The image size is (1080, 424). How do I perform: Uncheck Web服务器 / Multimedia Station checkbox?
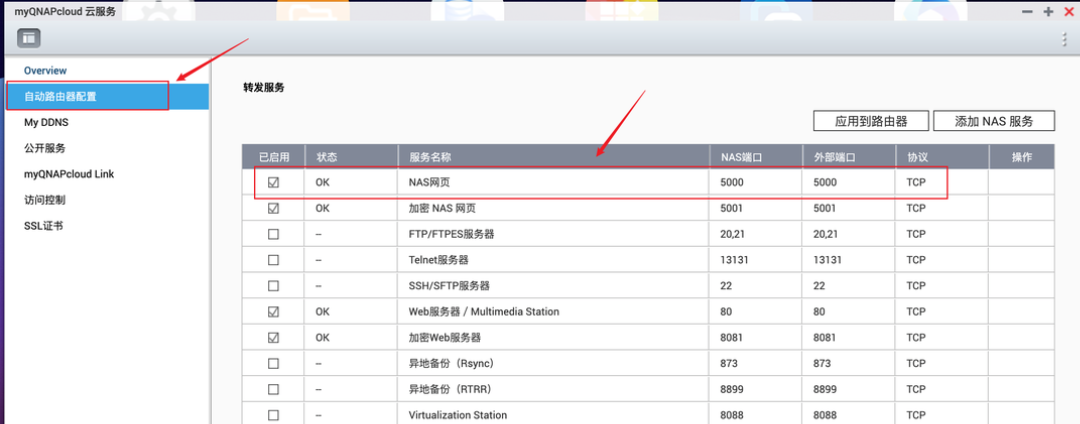point(273,312)
